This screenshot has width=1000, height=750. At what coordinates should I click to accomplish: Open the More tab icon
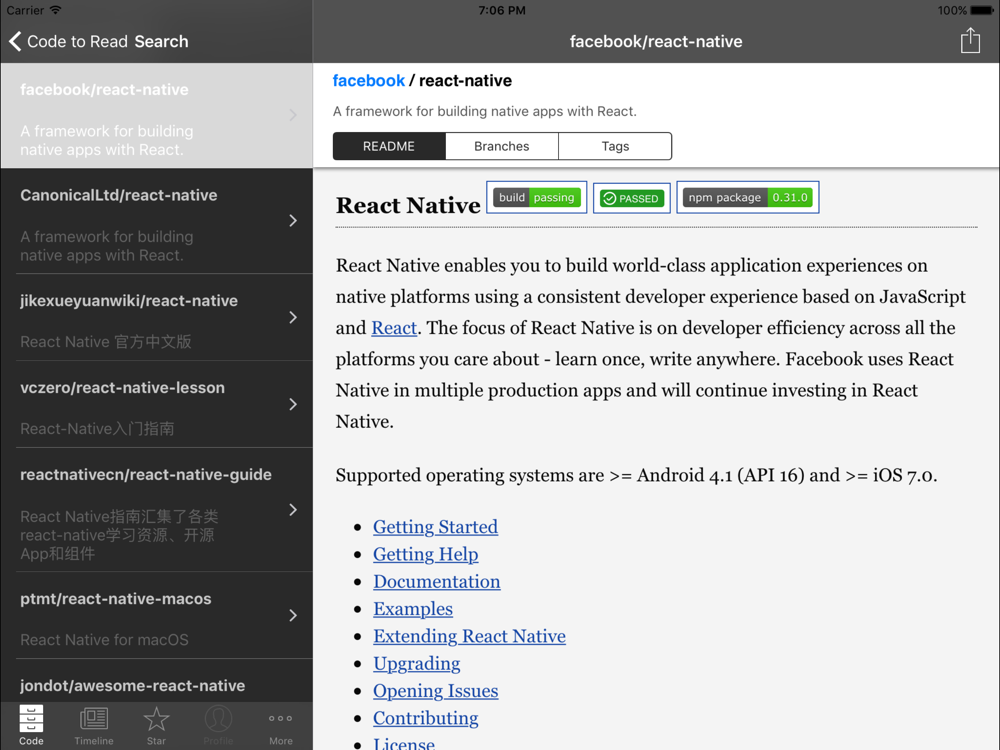pos(281,724)
